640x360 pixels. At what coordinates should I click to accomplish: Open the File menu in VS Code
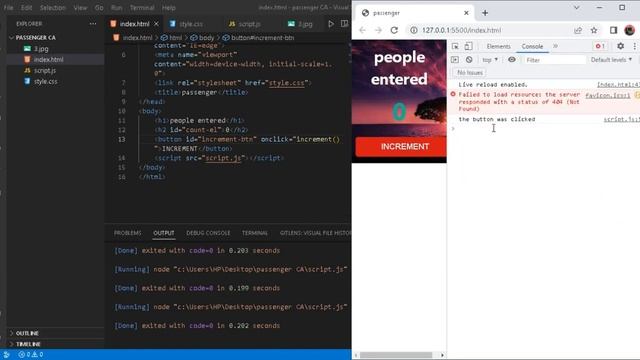click(x=8, y=7)
